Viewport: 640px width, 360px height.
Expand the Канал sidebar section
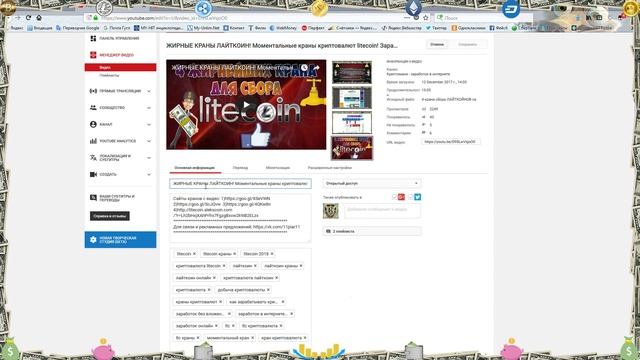(149, 124)
